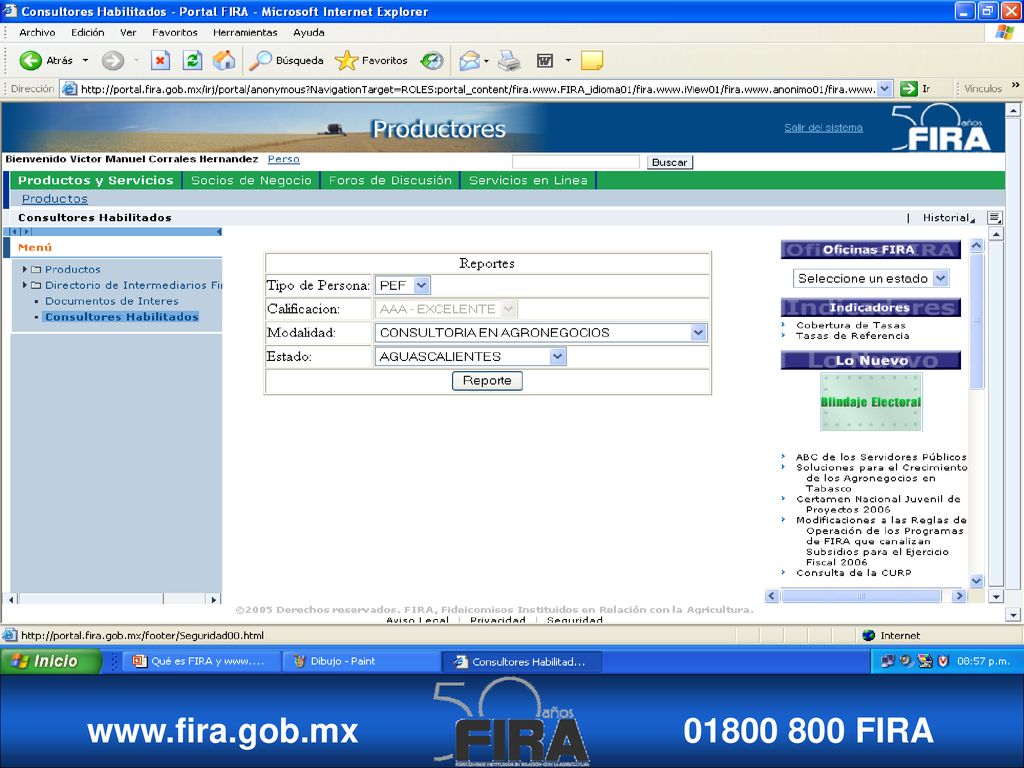Switch to Servicios en Linea tab
The width and height of the screenshot is (1024, 768).
(528, 180)
